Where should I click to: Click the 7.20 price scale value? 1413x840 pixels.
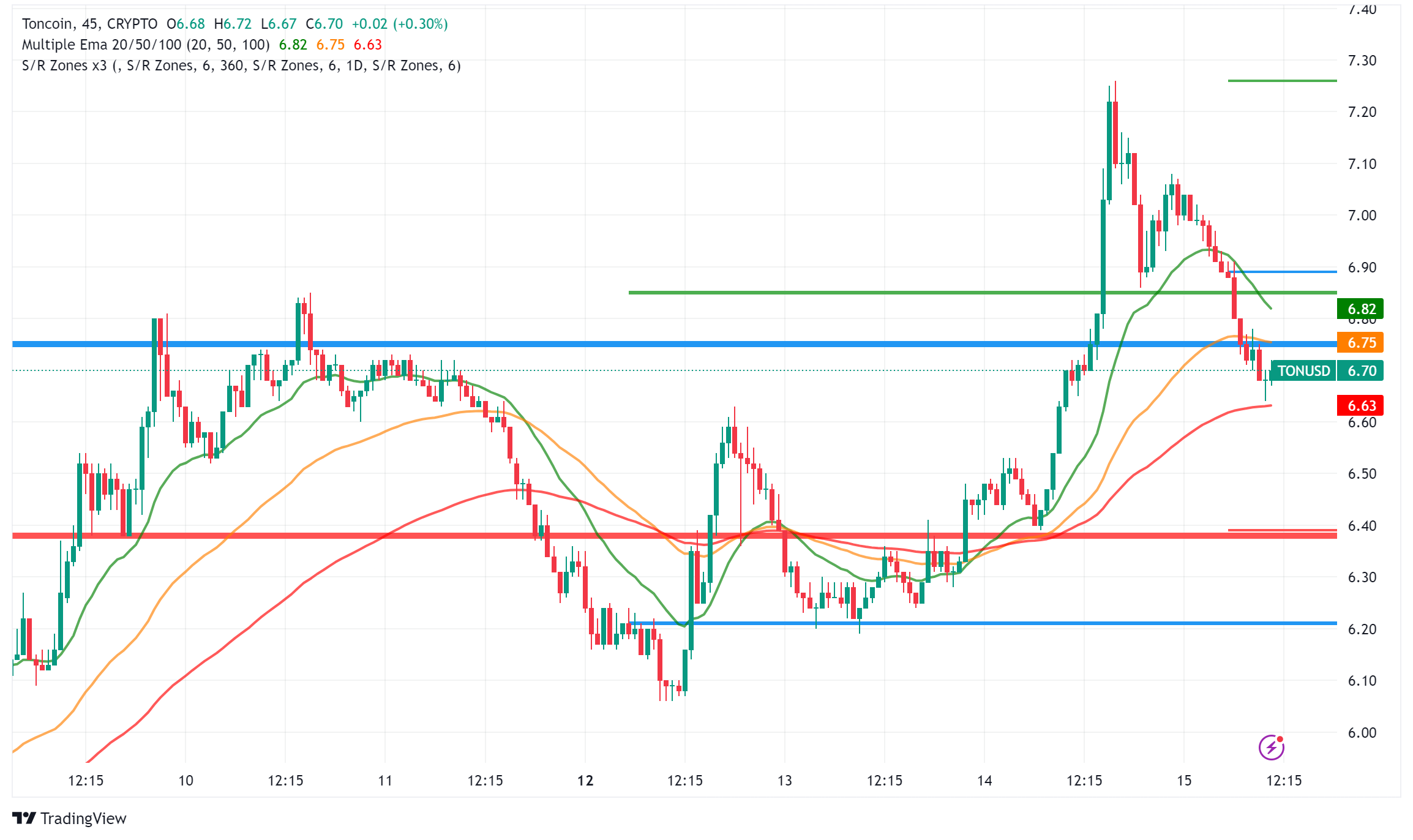click(x=1362, y=112)
